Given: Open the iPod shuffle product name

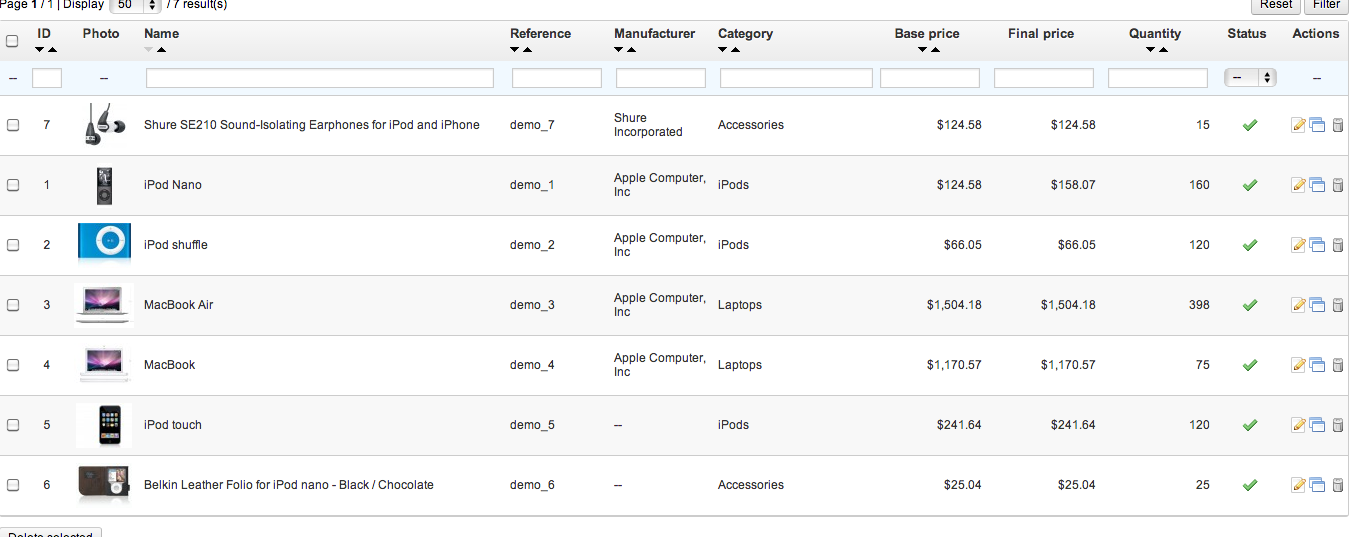Looking at the screenshot, I should pos(176,245).
